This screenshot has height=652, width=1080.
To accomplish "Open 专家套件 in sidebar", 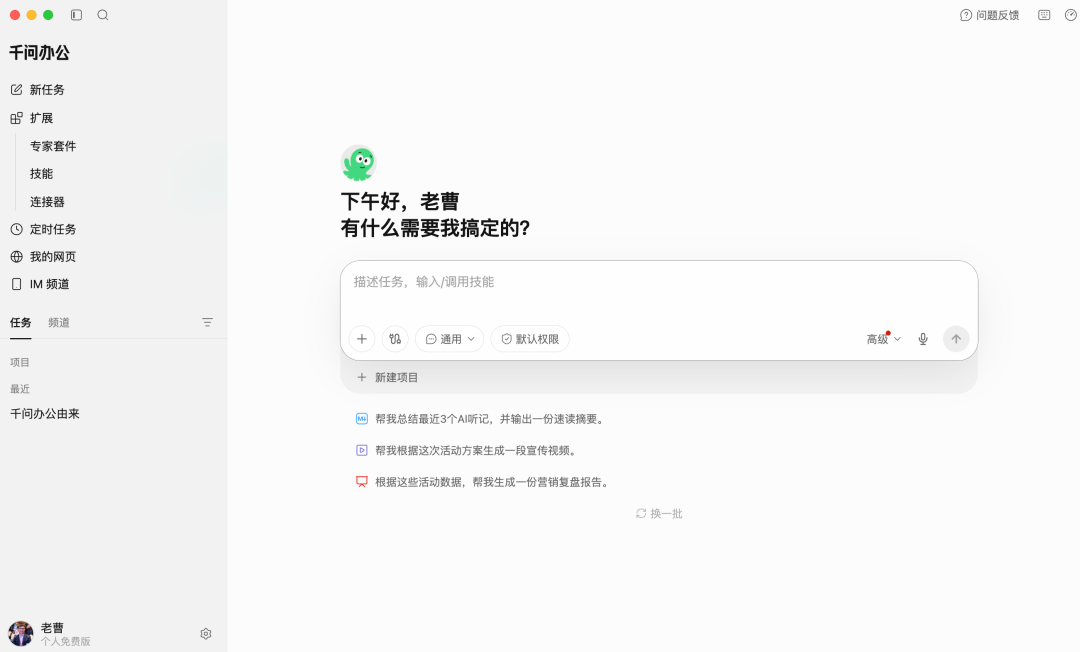I will click(53, 146).
